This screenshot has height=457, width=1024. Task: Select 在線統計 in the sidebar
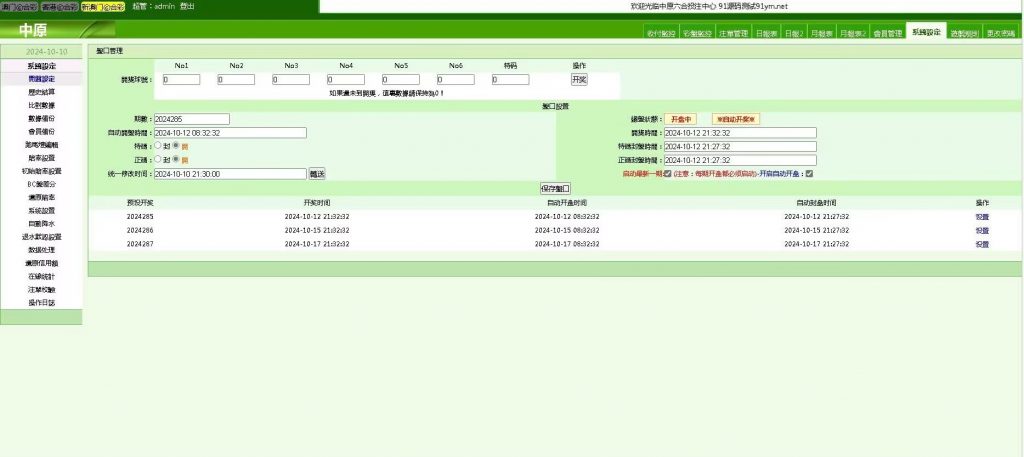pyautogui.click(x=41, y=276)
